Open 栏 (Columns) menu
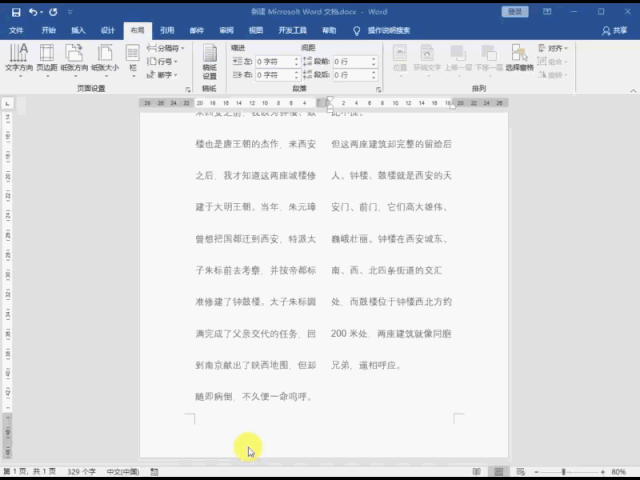The height and width of the screenshot is (480, 640). click(133, 60)
